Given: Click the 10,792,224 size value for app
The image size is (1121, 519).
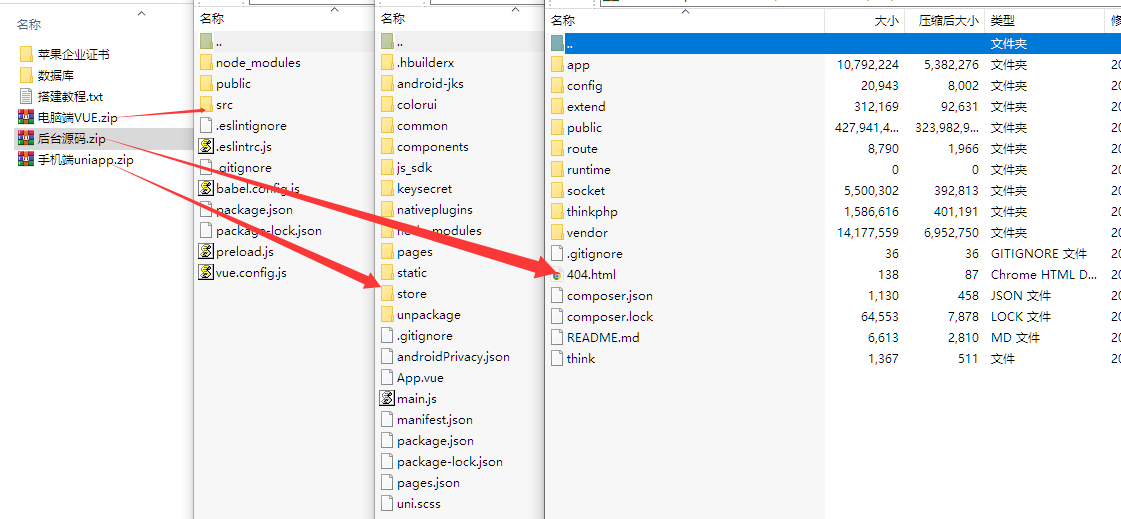Looking at the screenshot, I should tap(868, 65).
